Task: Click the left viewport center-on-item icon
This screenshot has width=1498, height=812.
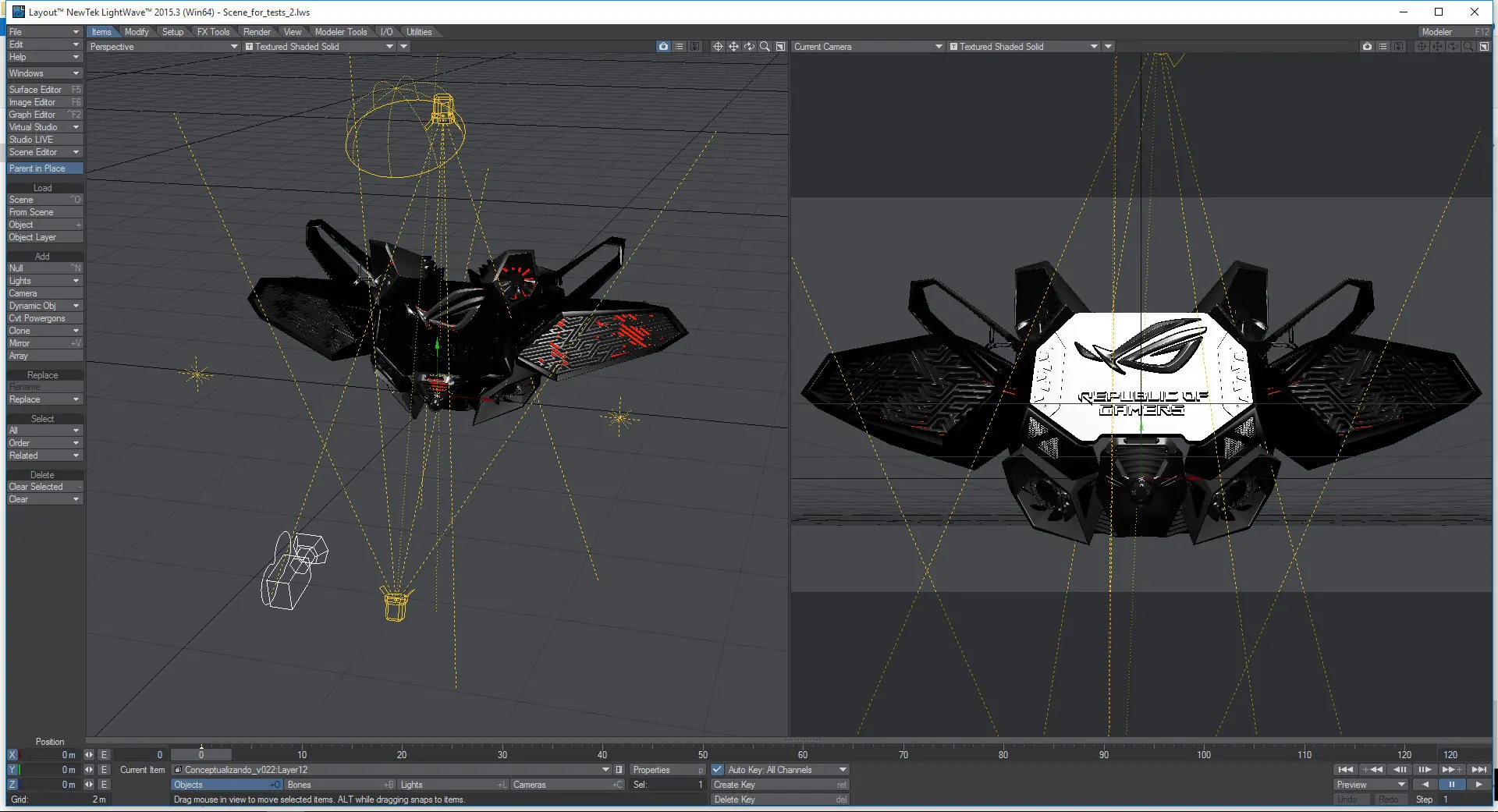Action: pyautogui.click(x=718, y=47)
